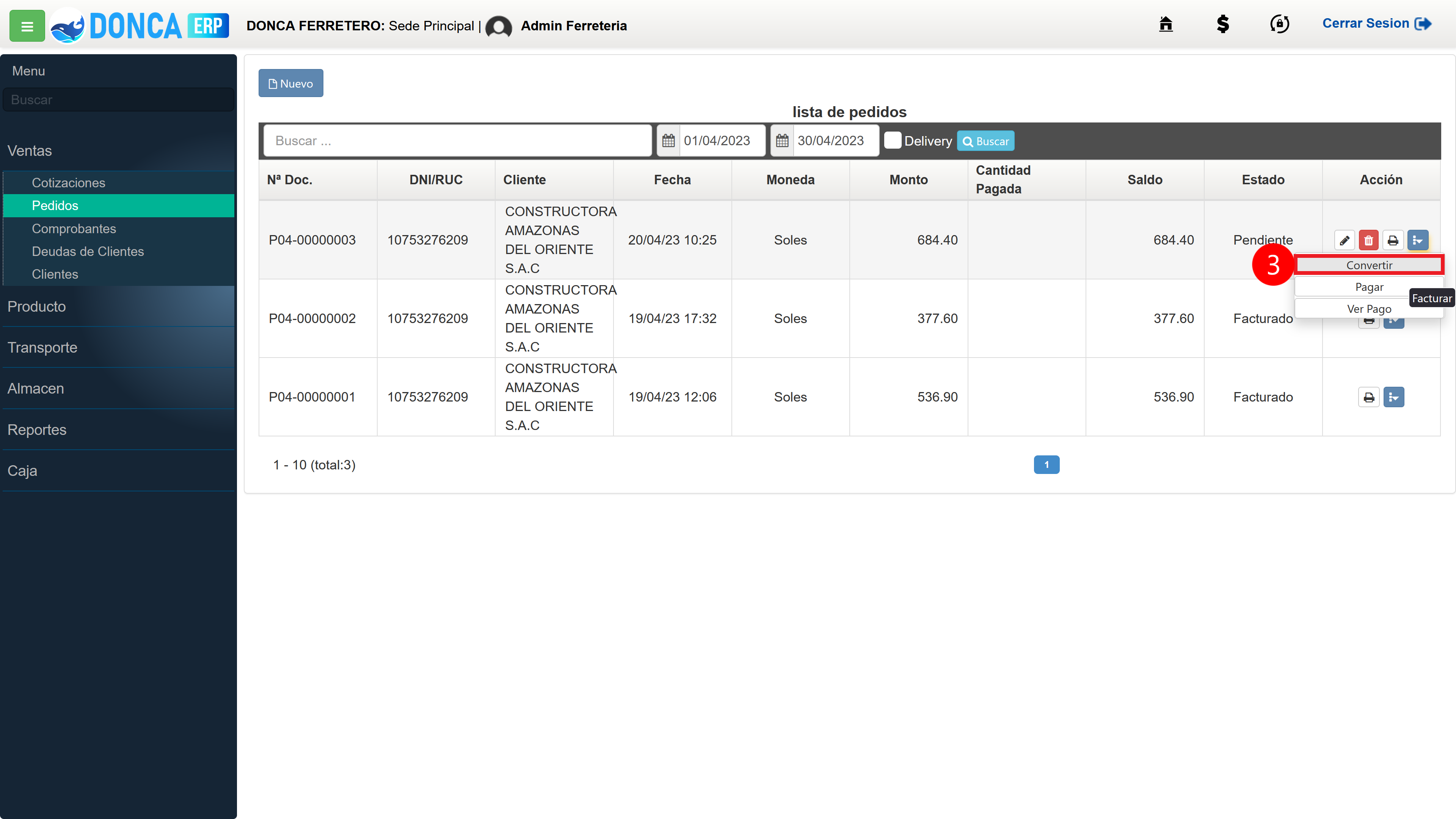Image resolution: width=1456 pixels, height=819 pixels.
Task: Print order P04-00000003
Action: point(1393,240)
